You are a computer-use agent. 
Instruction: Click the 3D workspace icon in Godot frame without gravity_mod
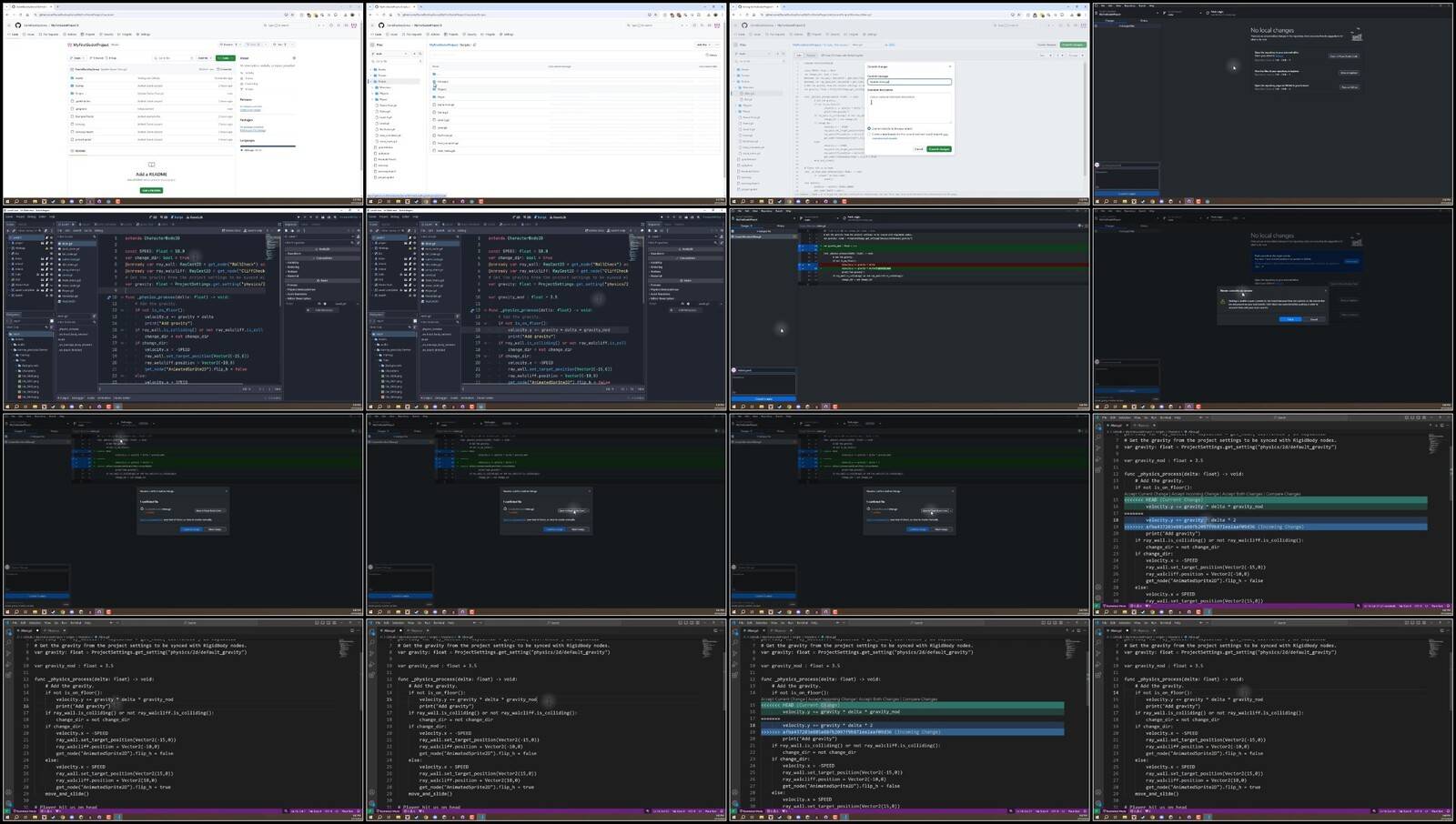click(164, 216)
